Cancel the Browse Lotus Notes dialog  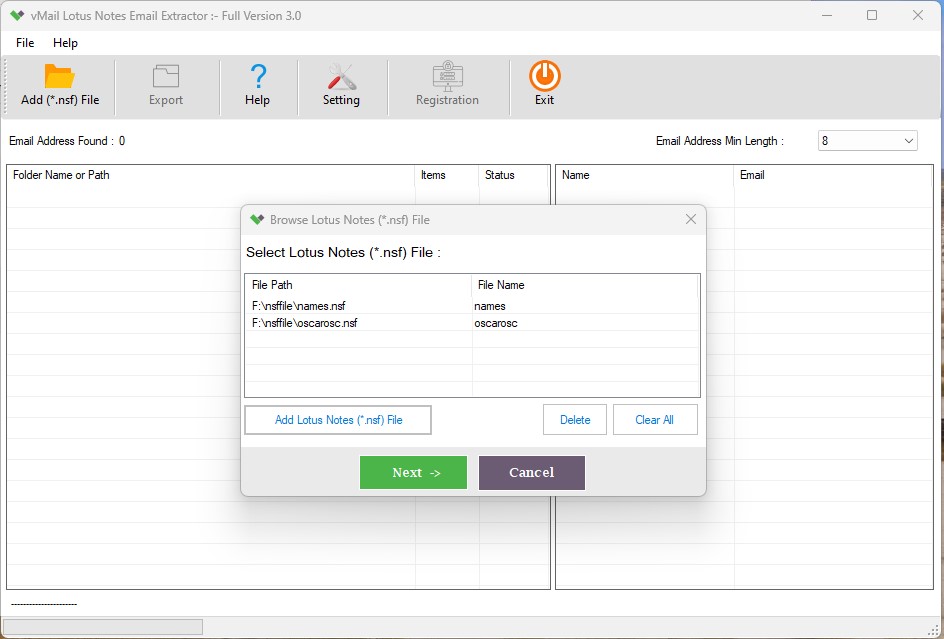(532, 473)
